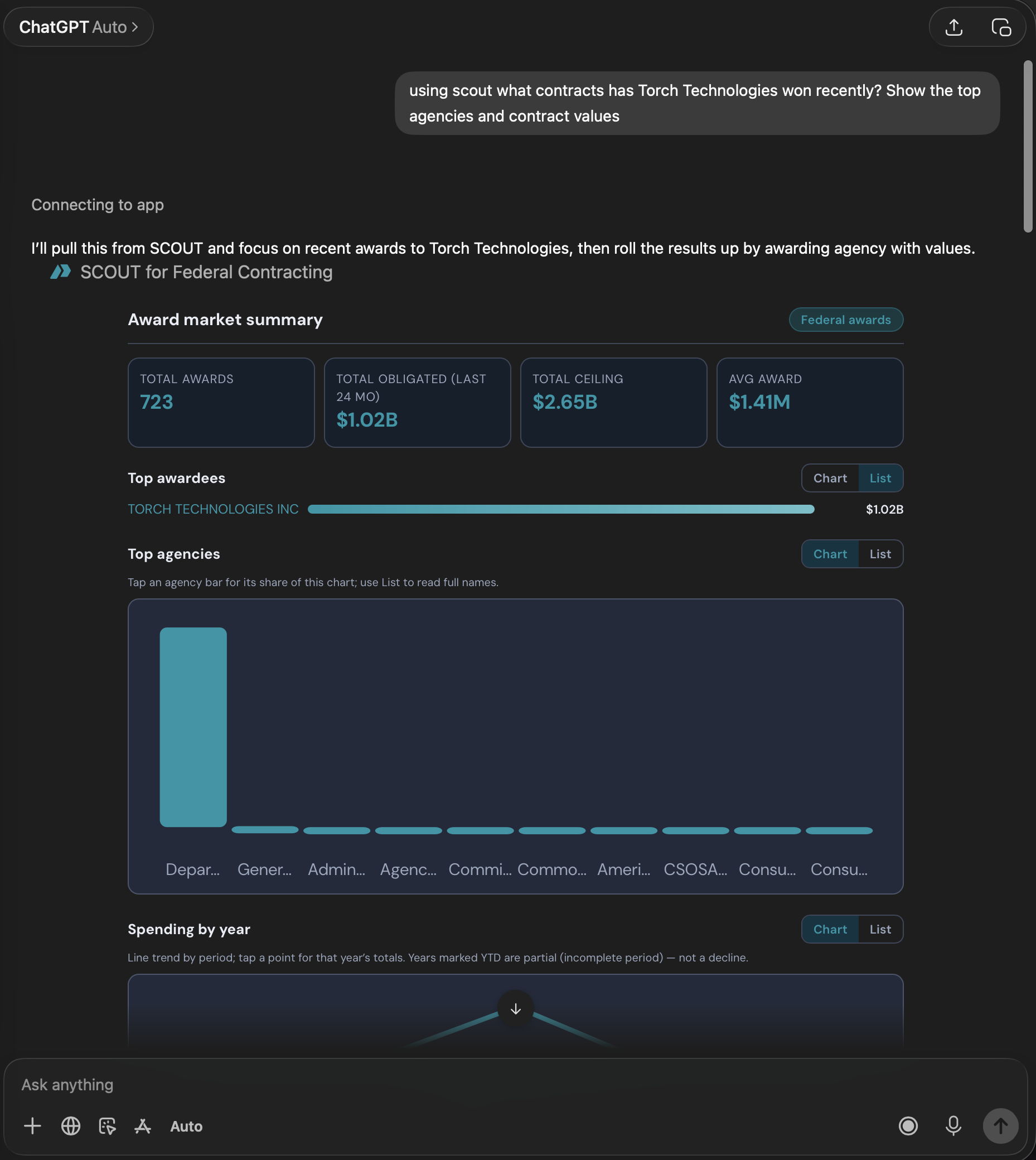1036x1160 pixels.
Task: Click the send up-arrow button
Action: pyautogui.click(x=1000, y=1125)
